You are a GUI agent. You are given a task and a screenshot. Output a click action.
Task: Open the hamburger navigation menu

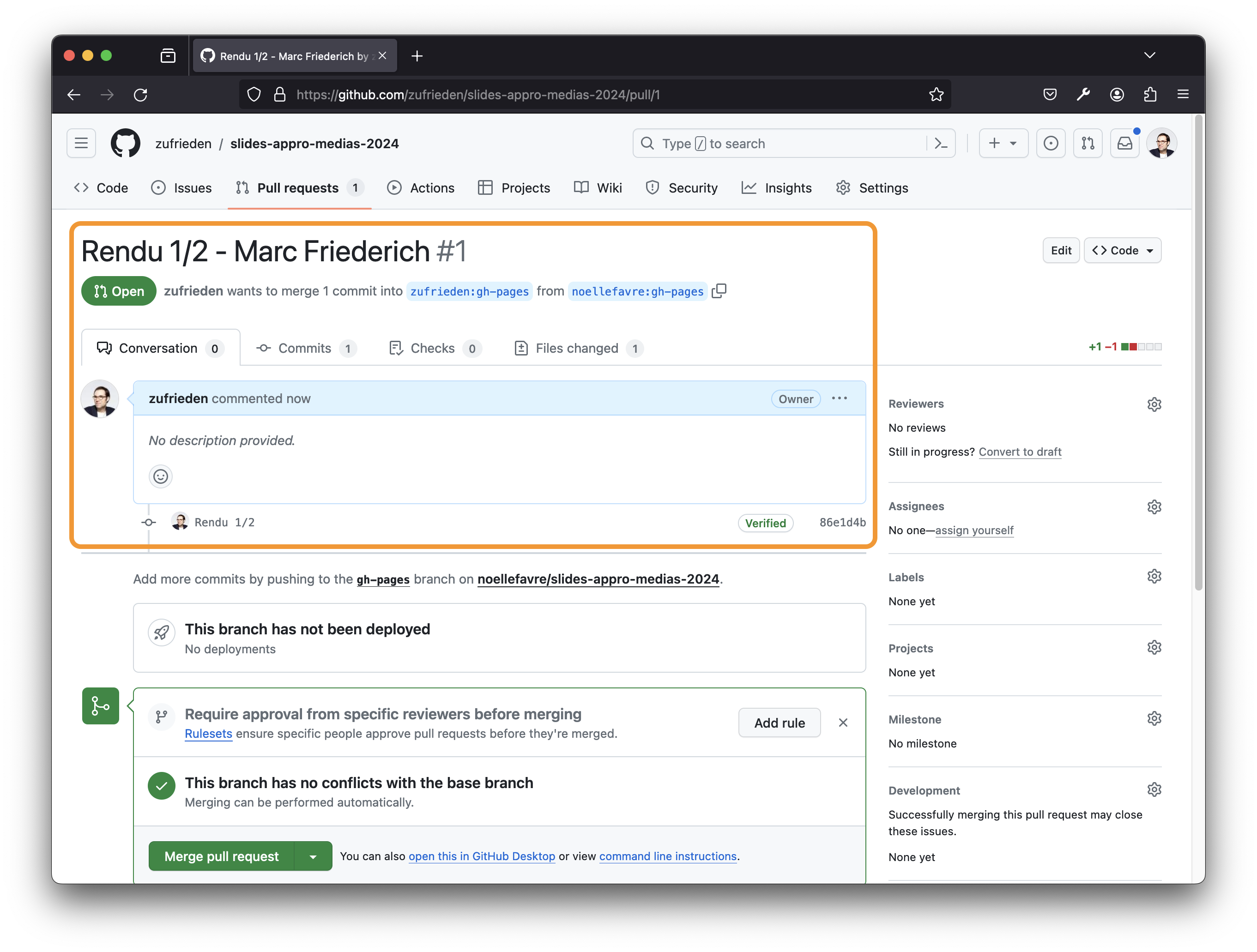pyautogui.click(x=81, y=143)
